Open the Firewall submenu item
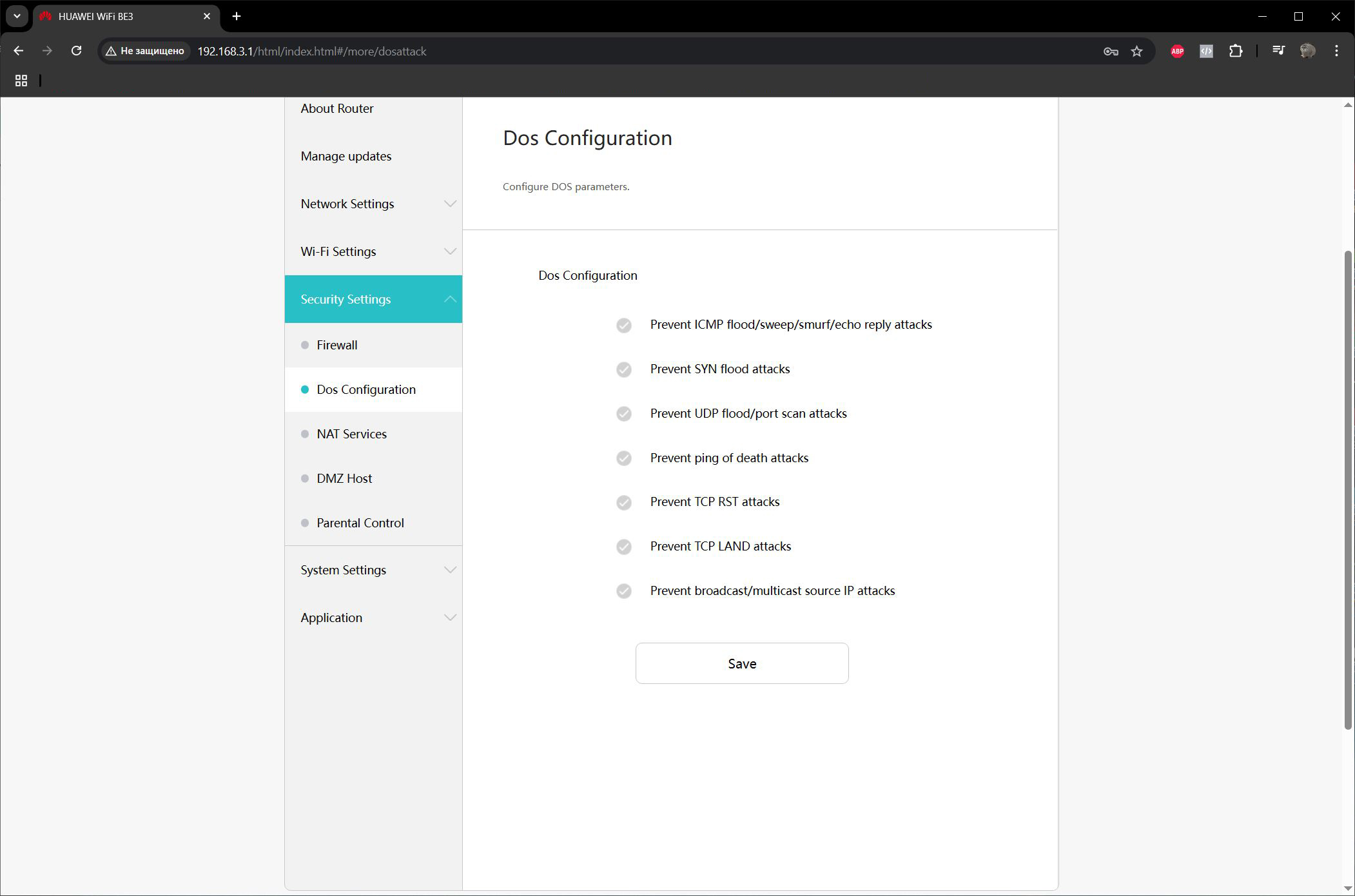 point(373,345)
